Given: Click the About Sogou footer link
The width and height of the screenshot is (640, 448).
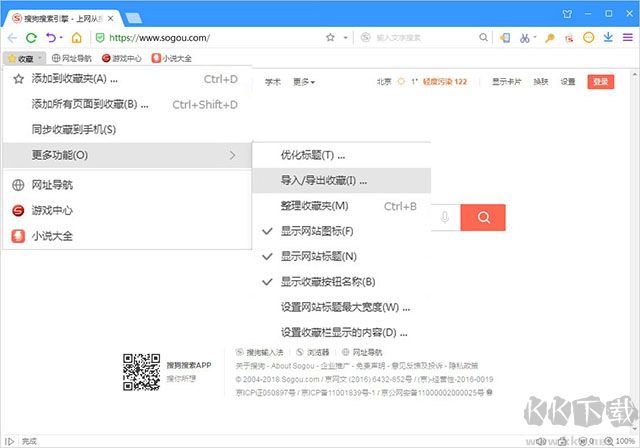Looking at the screenshot, I should coord(293,366).
